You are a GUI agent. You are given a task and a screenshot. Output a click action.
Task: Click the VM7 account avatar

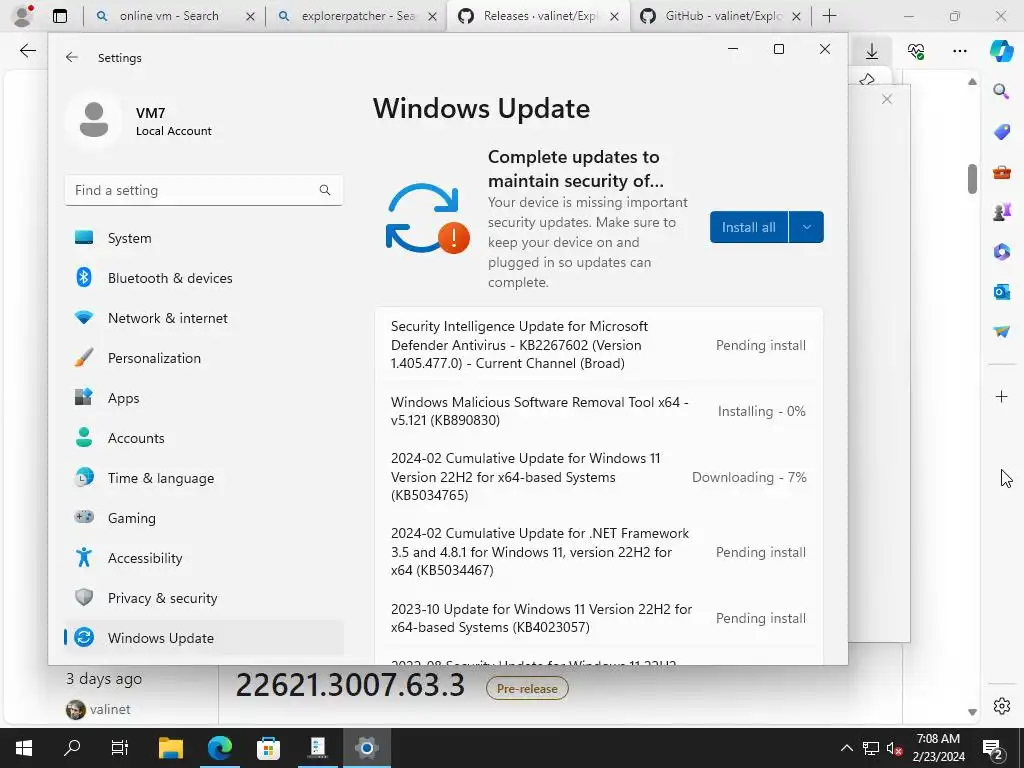pyautogui.click(x=94, y=120)
